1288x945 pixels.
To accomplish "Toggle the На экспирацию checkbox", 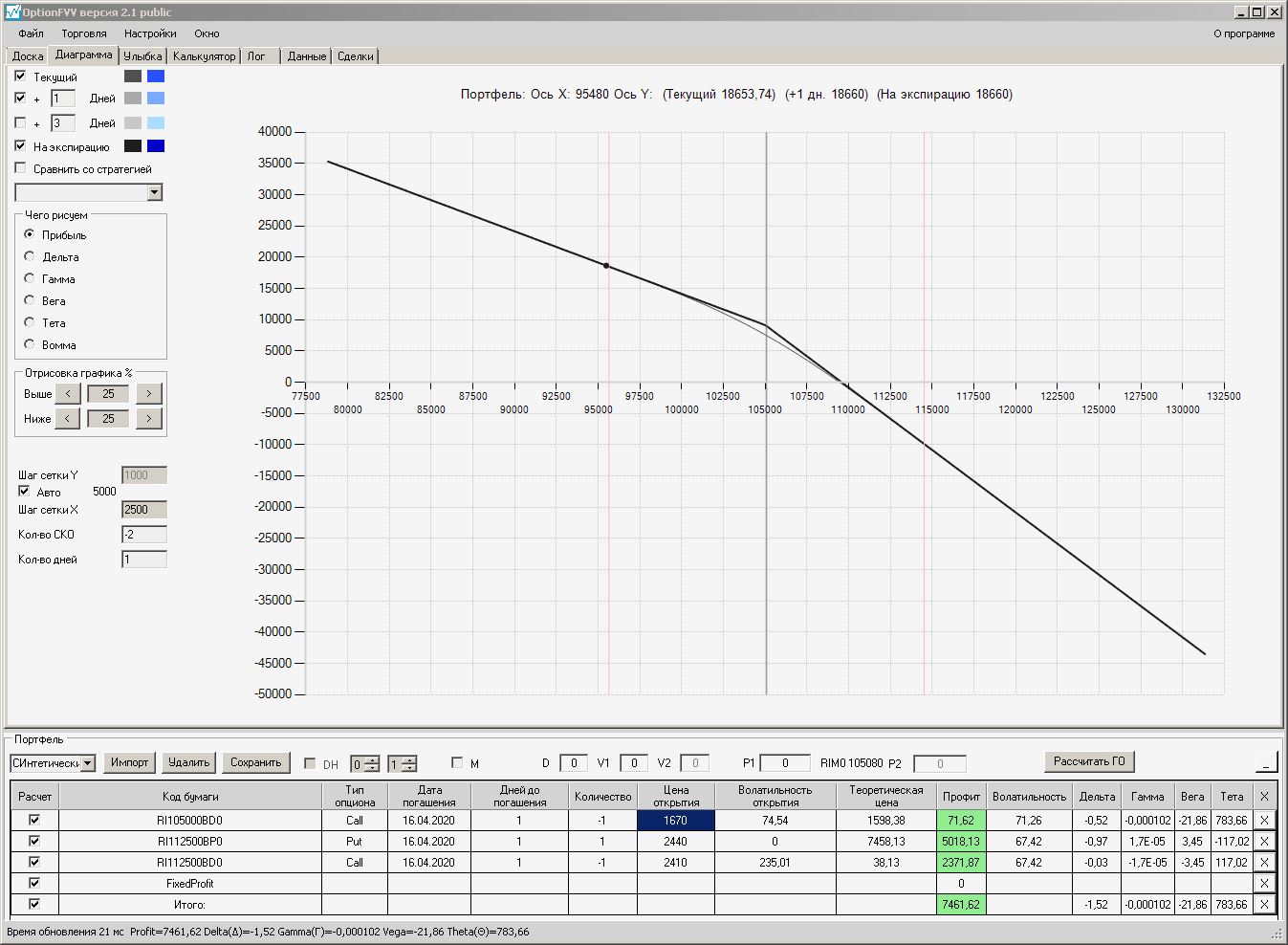I will [x=20, y=145].
